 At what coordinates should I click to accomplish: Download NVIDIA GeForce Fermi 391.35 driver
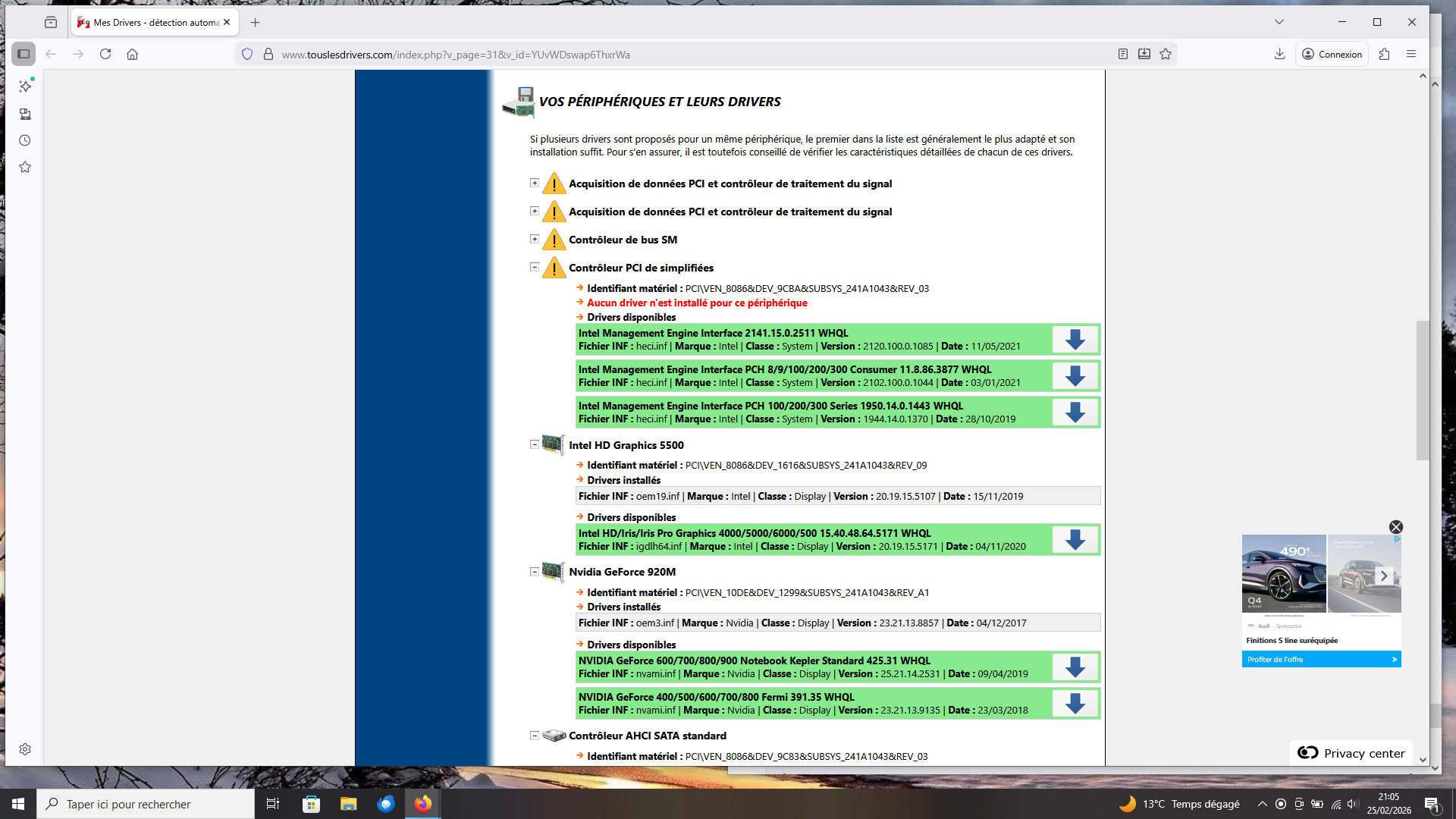pyautogui.click(x=1075, y=704)
